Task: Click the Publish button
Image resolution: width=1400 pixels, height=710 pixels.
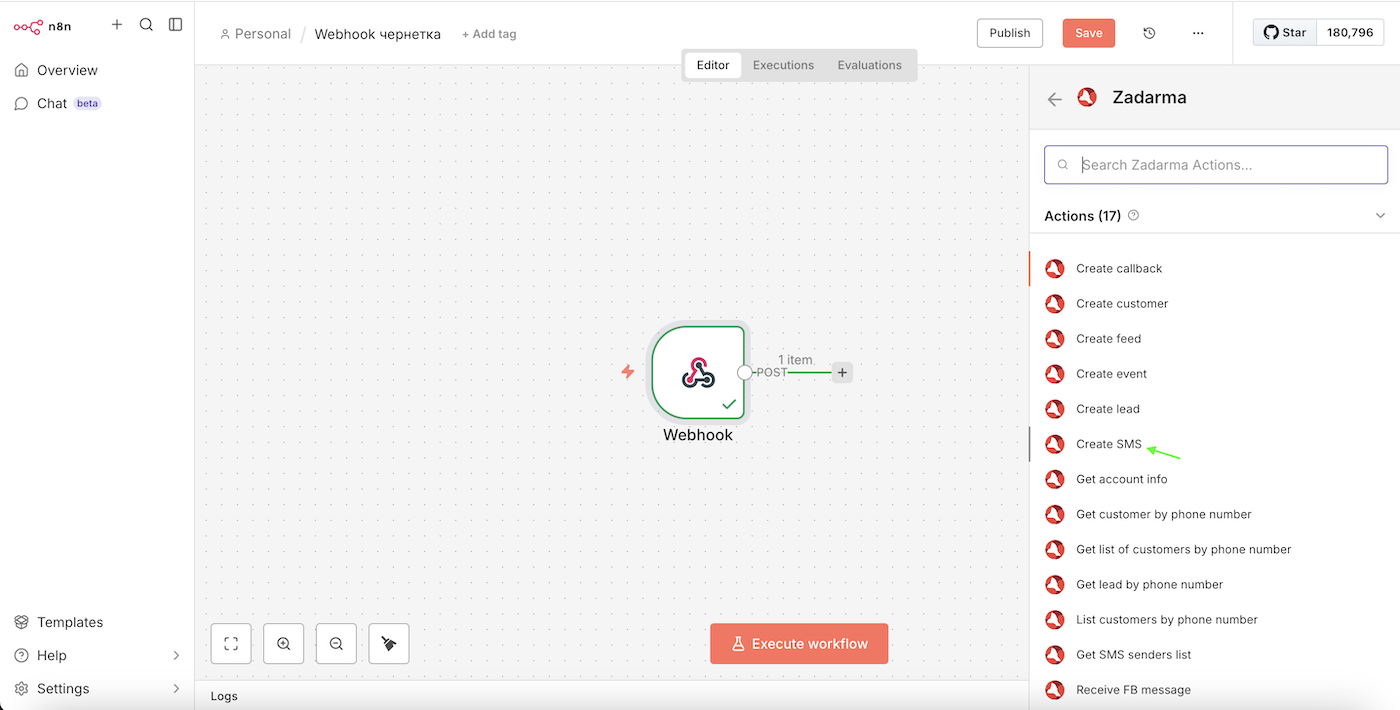Action: click(1010, 33)
